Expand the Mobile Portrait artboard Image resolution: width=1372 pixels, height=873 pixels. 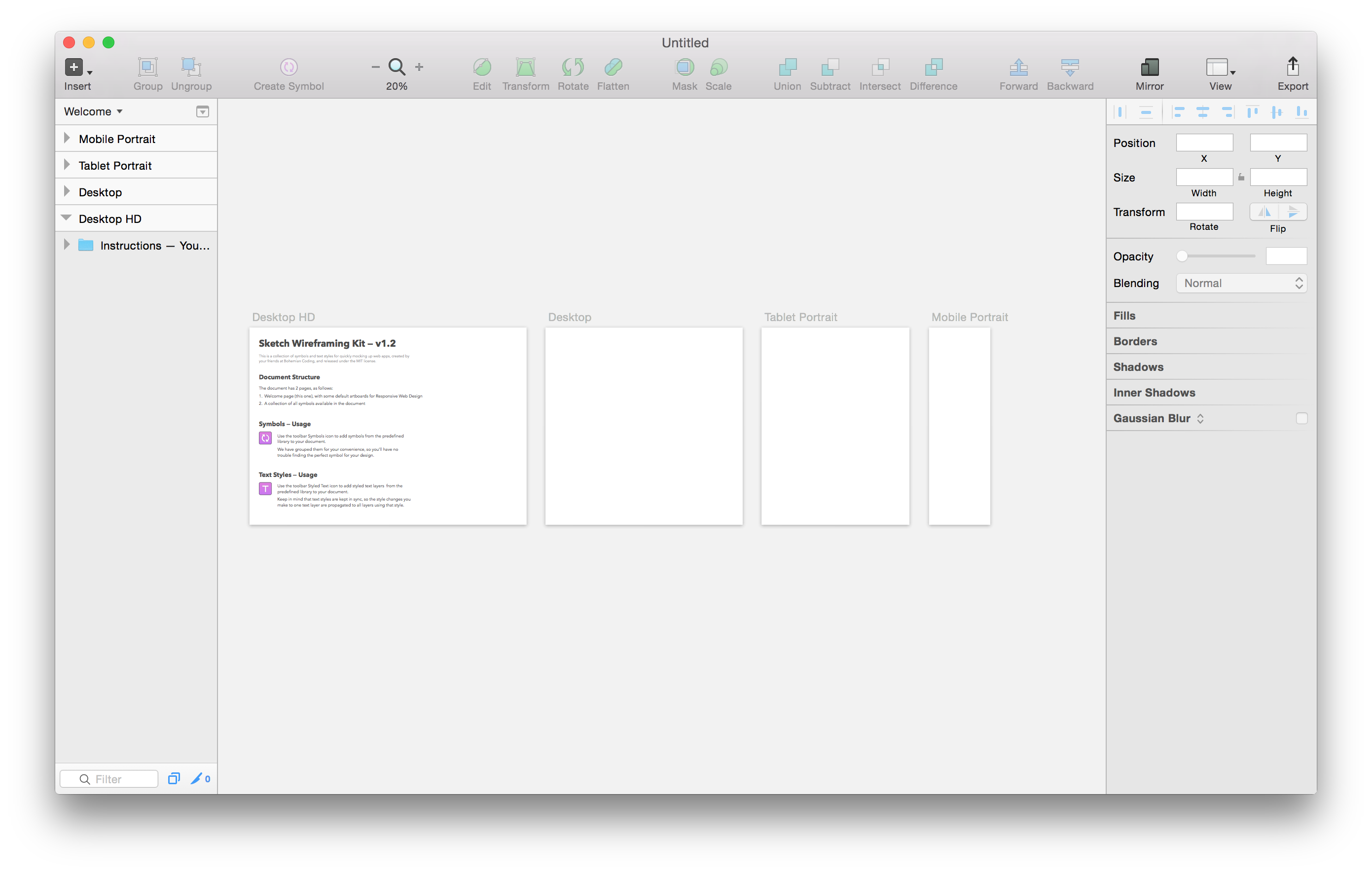pos(67,139)
